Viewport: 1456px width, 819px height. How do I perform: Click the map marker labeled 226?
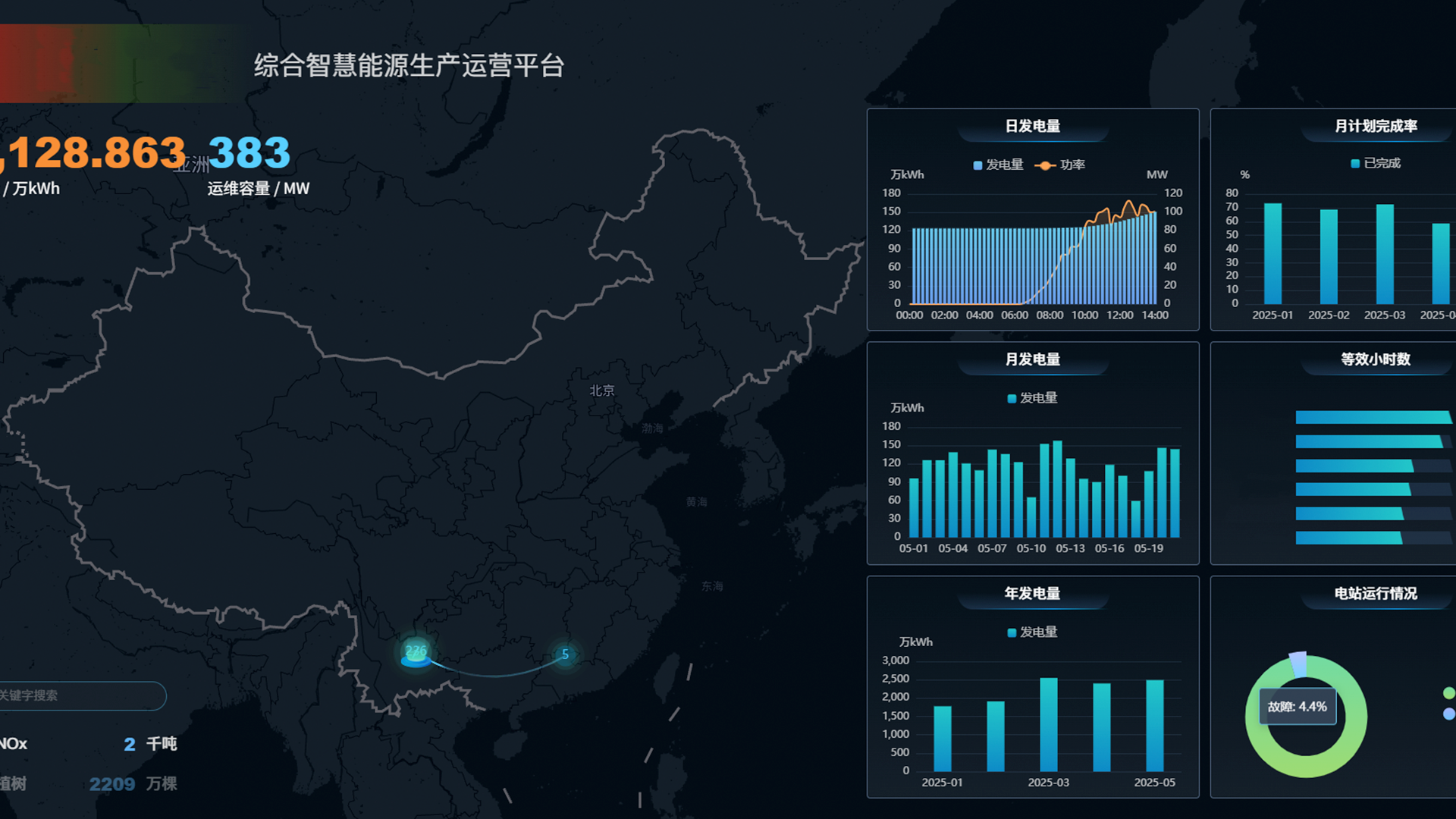point(416,654)
